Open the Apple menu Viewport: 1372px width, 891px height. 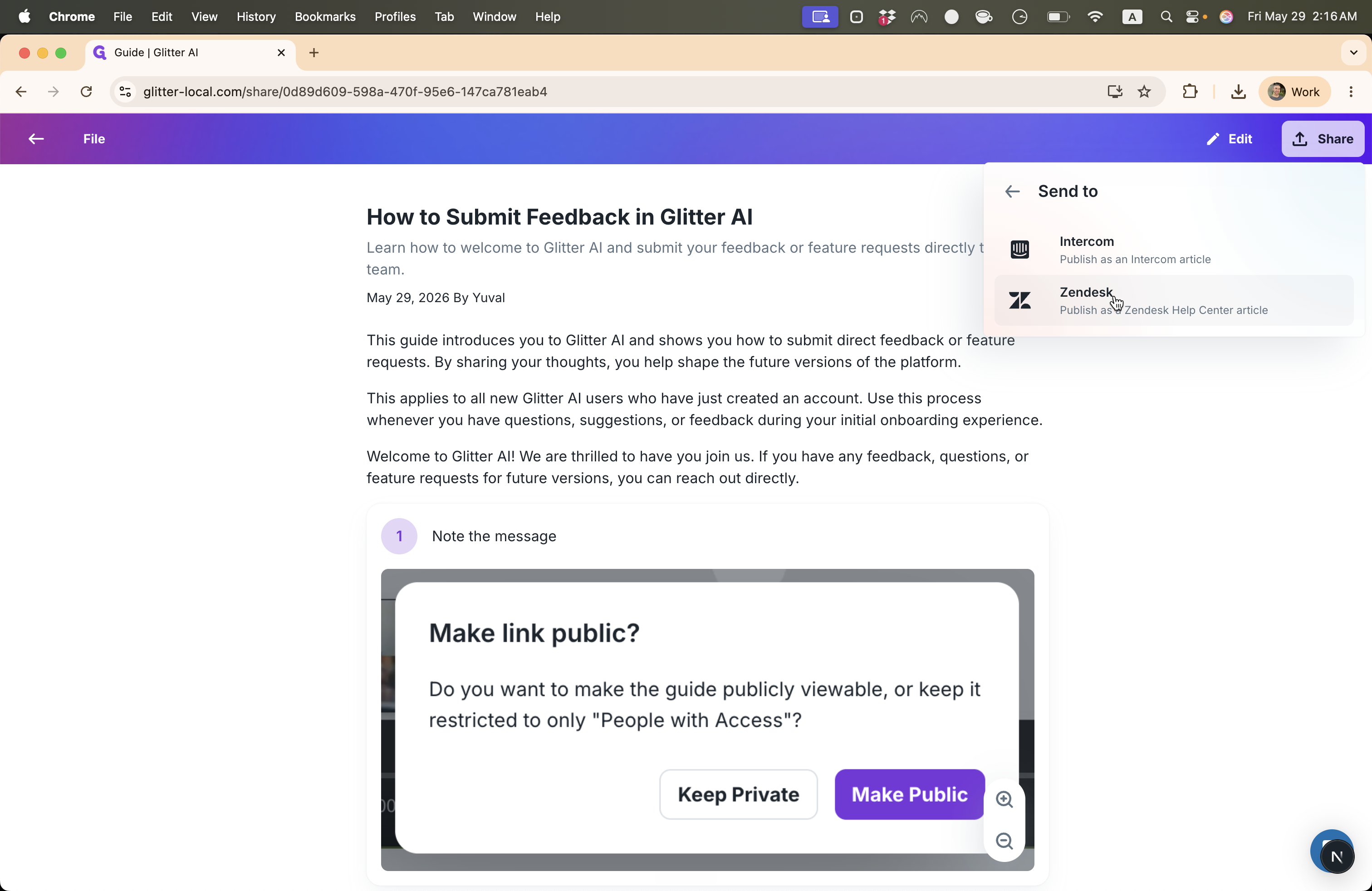pos(24,17)
